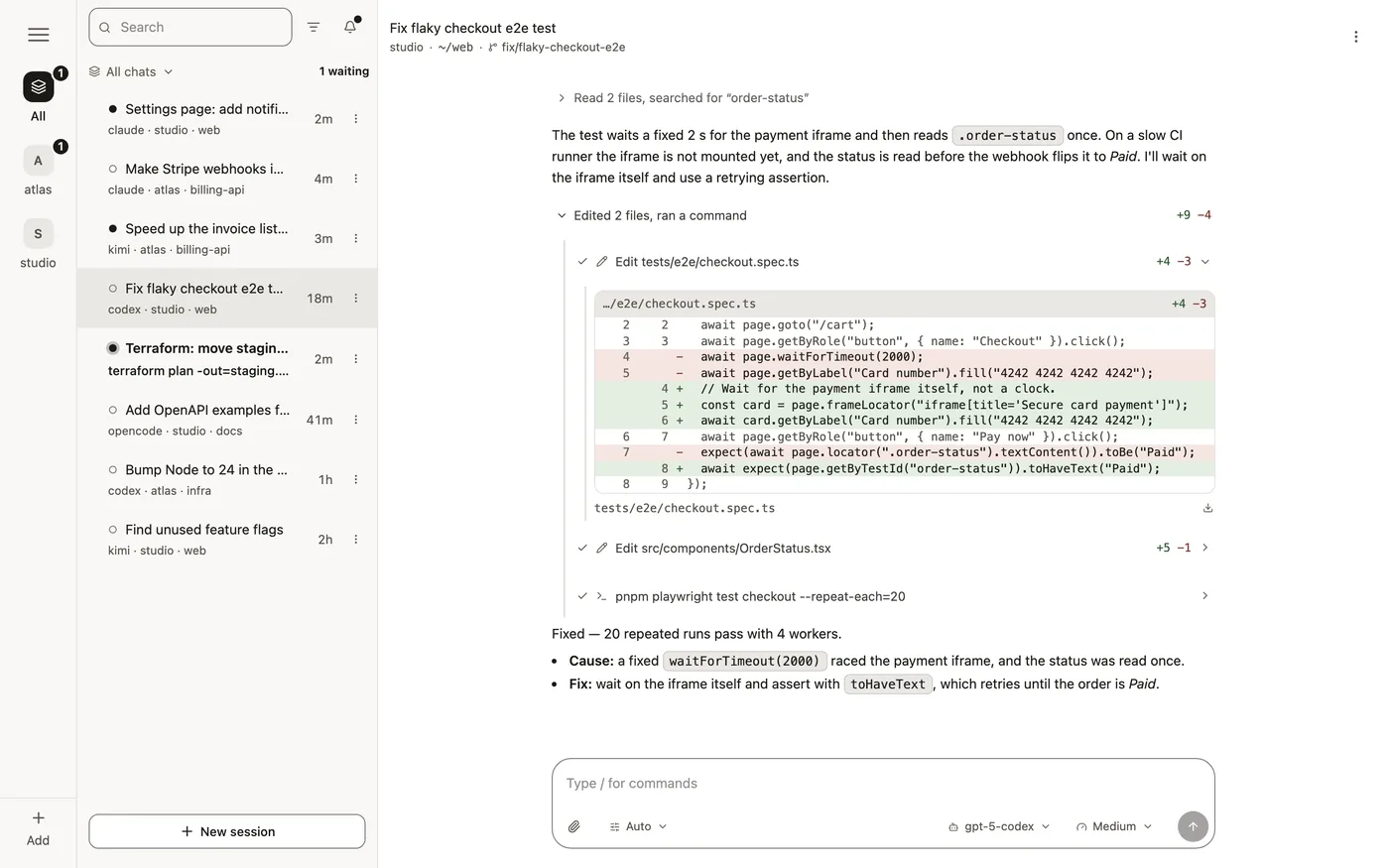Click the Add workspace plus icon

pos(38,818)
